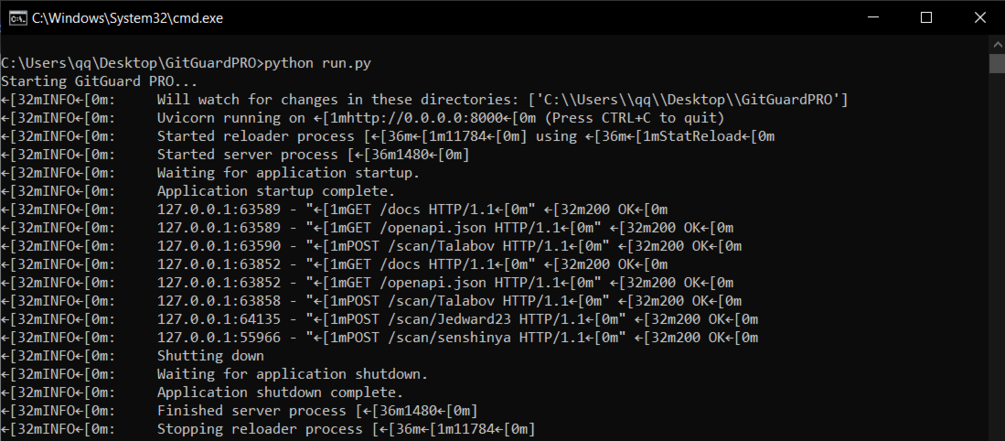1005x441 pixels.
Task: Click the 'Stopping reloader process' line
Action: [268, 429]
